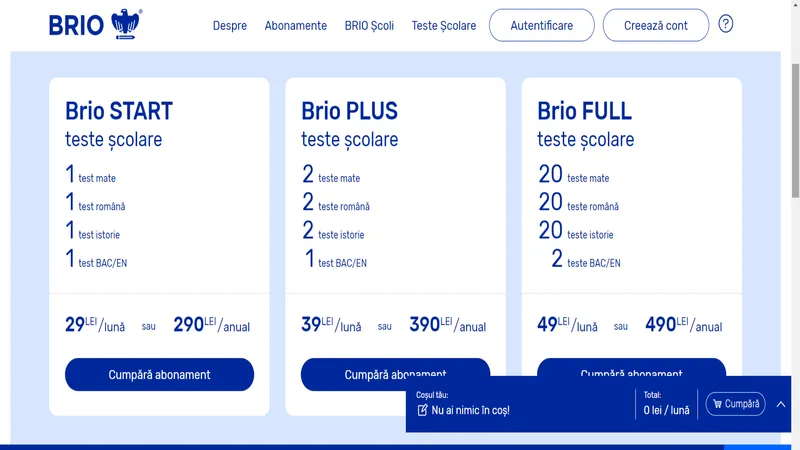The width and height of the screenshot is (800, 450).
Task: Click the Autentificare button
Action: (541, 26)
